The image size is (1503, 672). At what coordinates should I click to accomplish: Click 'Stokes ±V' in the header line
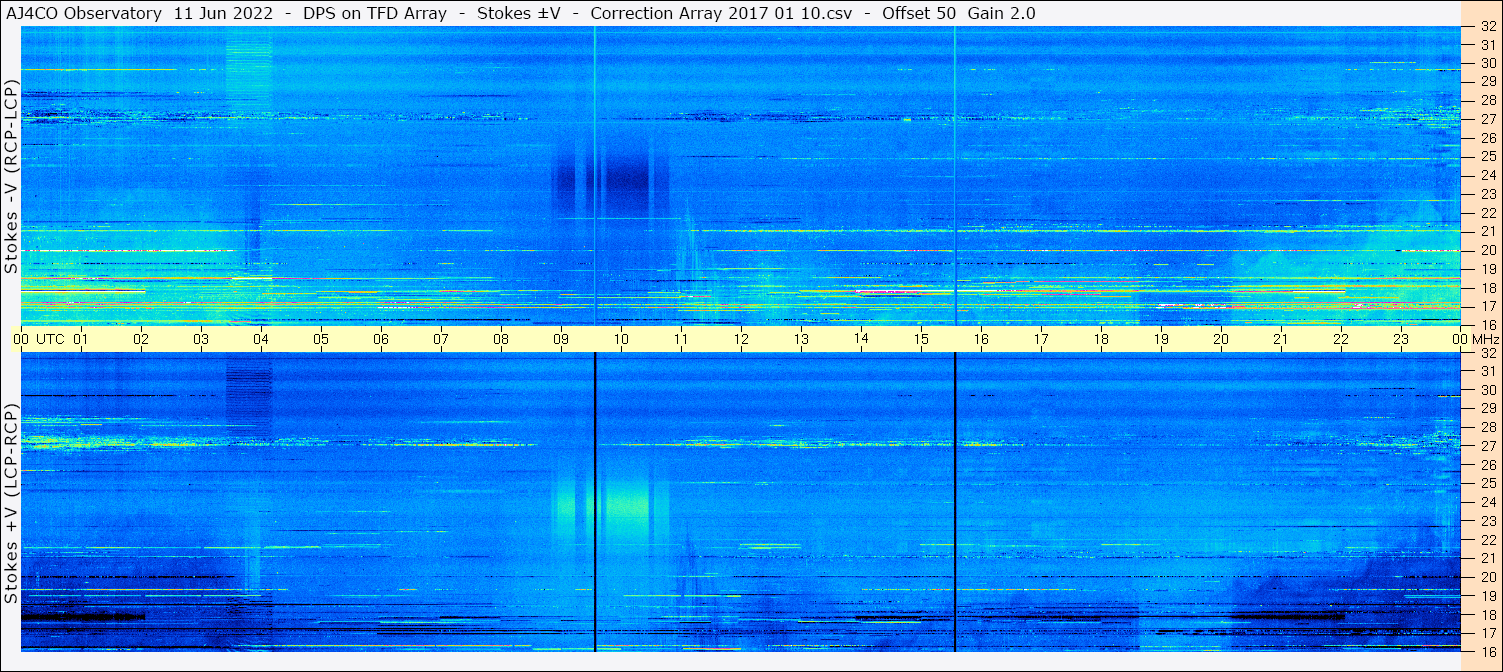point(519,14)
